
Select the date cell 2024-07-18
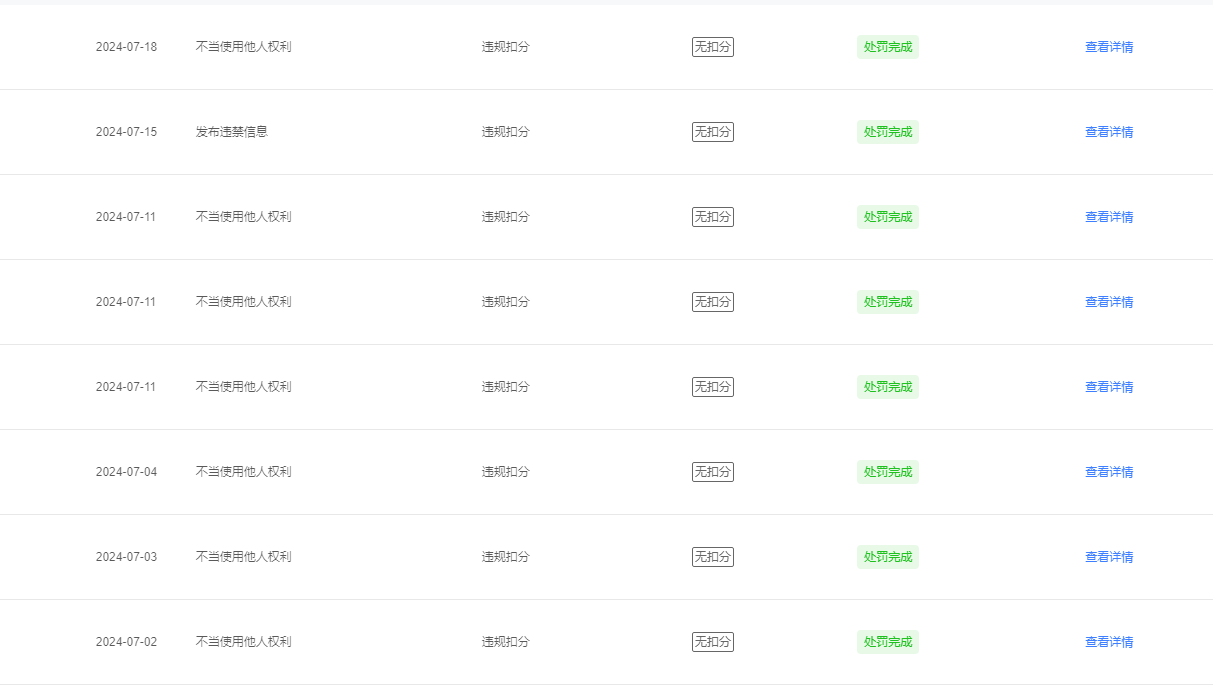click(x=126, y=47)
